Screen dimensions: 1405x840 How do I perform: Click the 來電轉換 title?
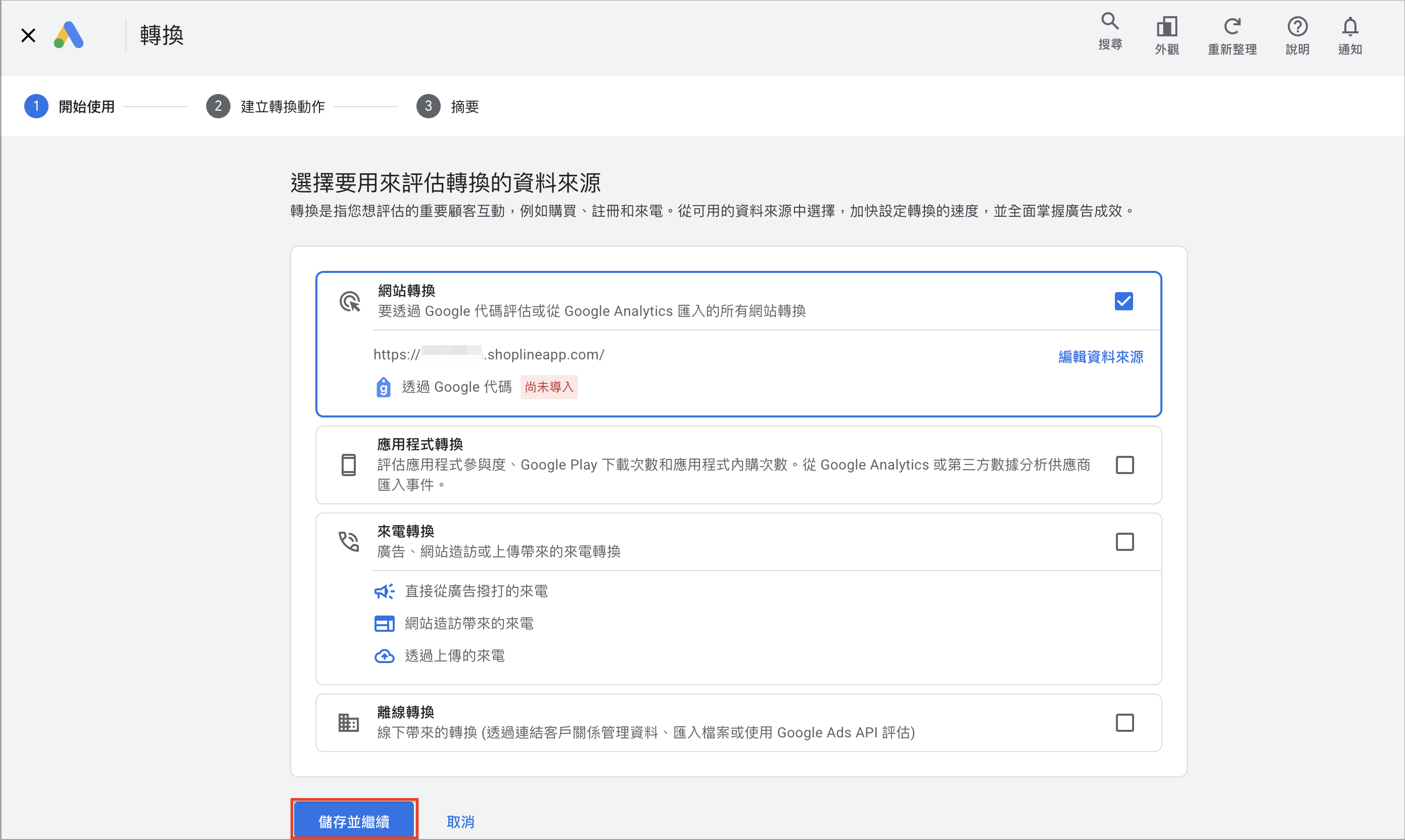tap(406, 532)
